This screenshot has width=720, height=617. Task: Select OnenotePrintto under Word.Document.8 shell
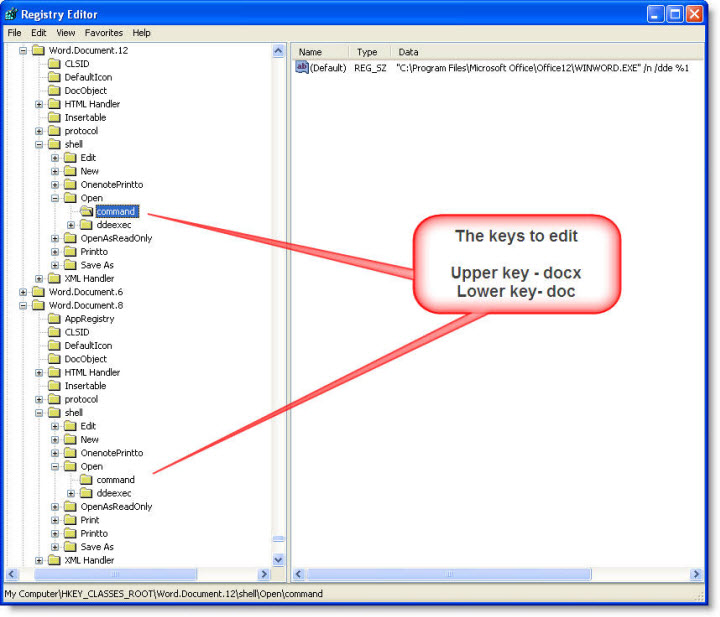[112, 453]
